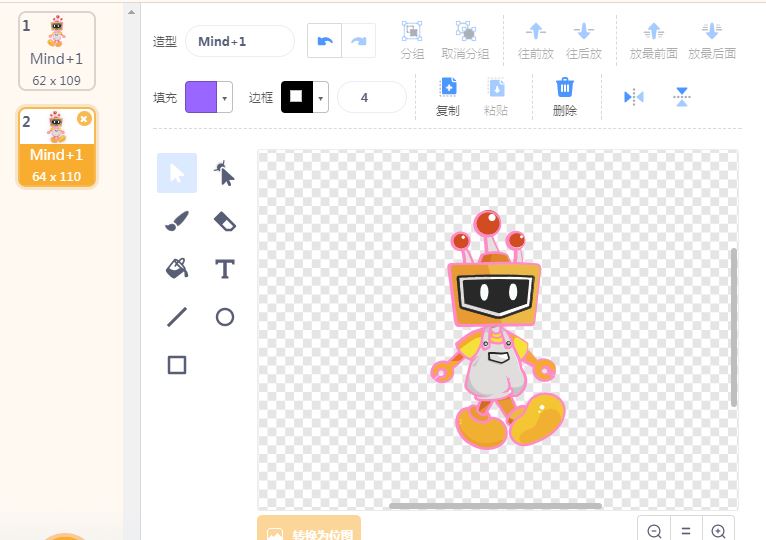Select costume 2 thumbnail 64 x 110
Viewport: 766px width, 540px height.
coord(57,147)
